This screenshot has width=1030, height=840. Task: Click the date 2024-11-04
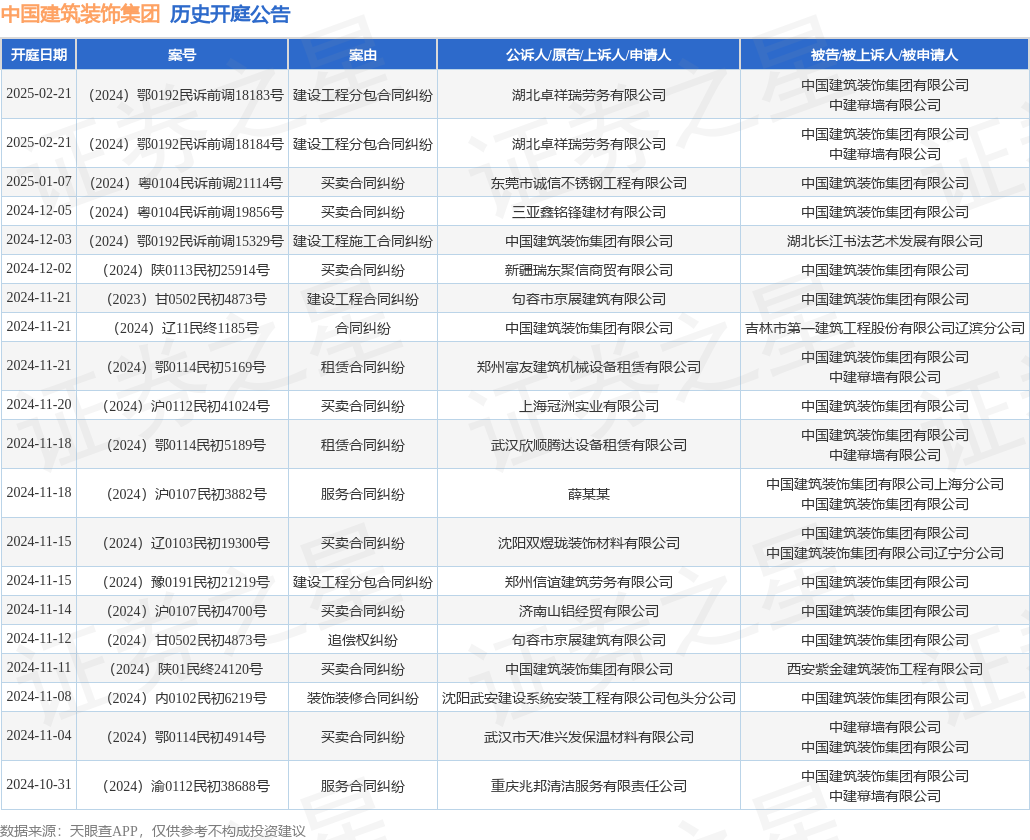click(39, 735)
